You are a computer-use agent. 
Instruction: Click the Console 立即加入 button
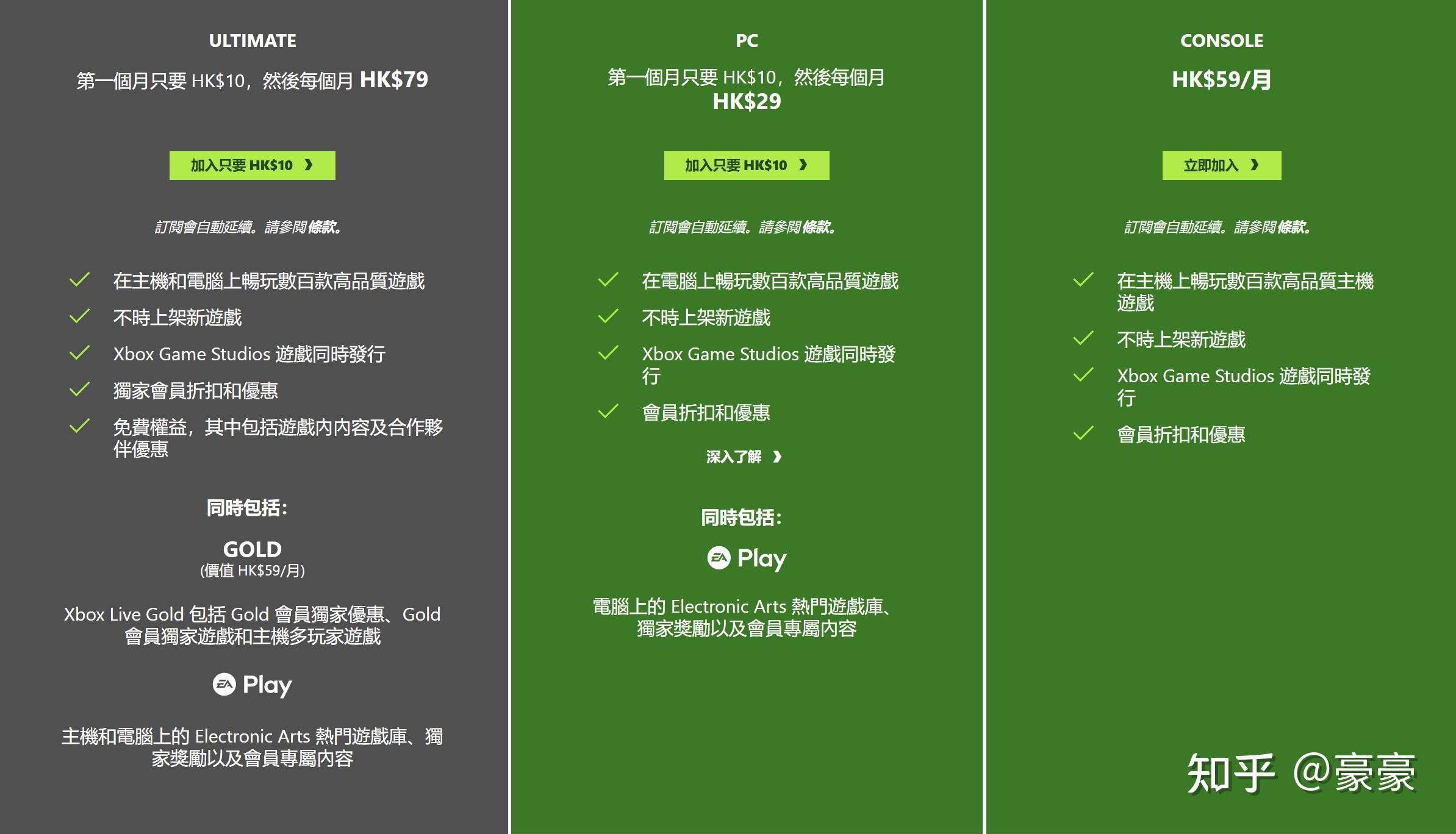click(1221, 165)
